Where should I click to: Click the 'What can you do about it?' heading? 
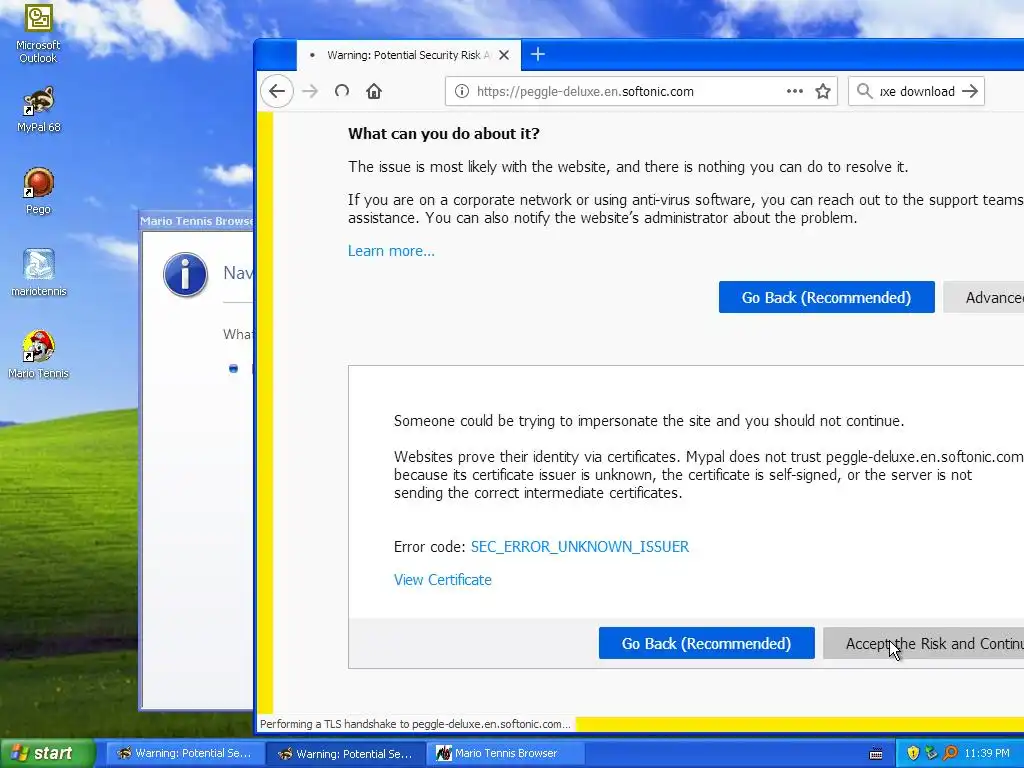pos(443,133)
